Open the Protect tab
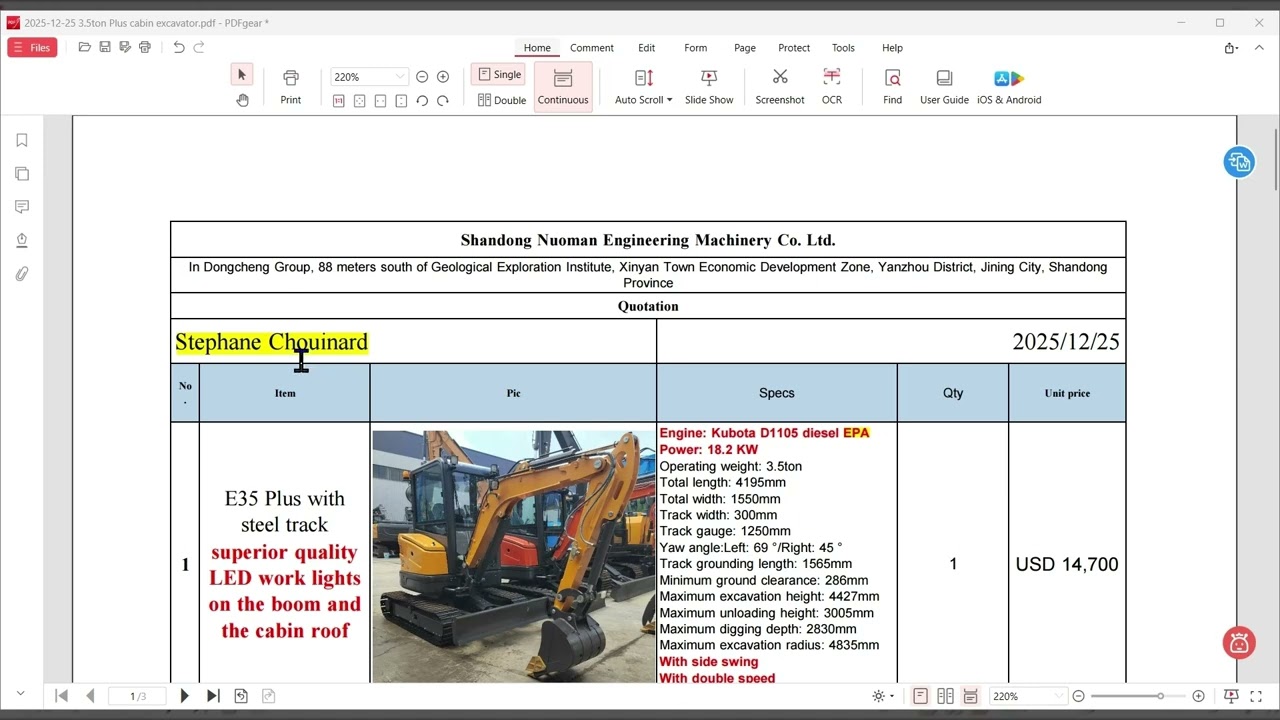Image resolution: width=1280 pixels, height=720 pixels. pyautogui.click(x=794, y=48)
